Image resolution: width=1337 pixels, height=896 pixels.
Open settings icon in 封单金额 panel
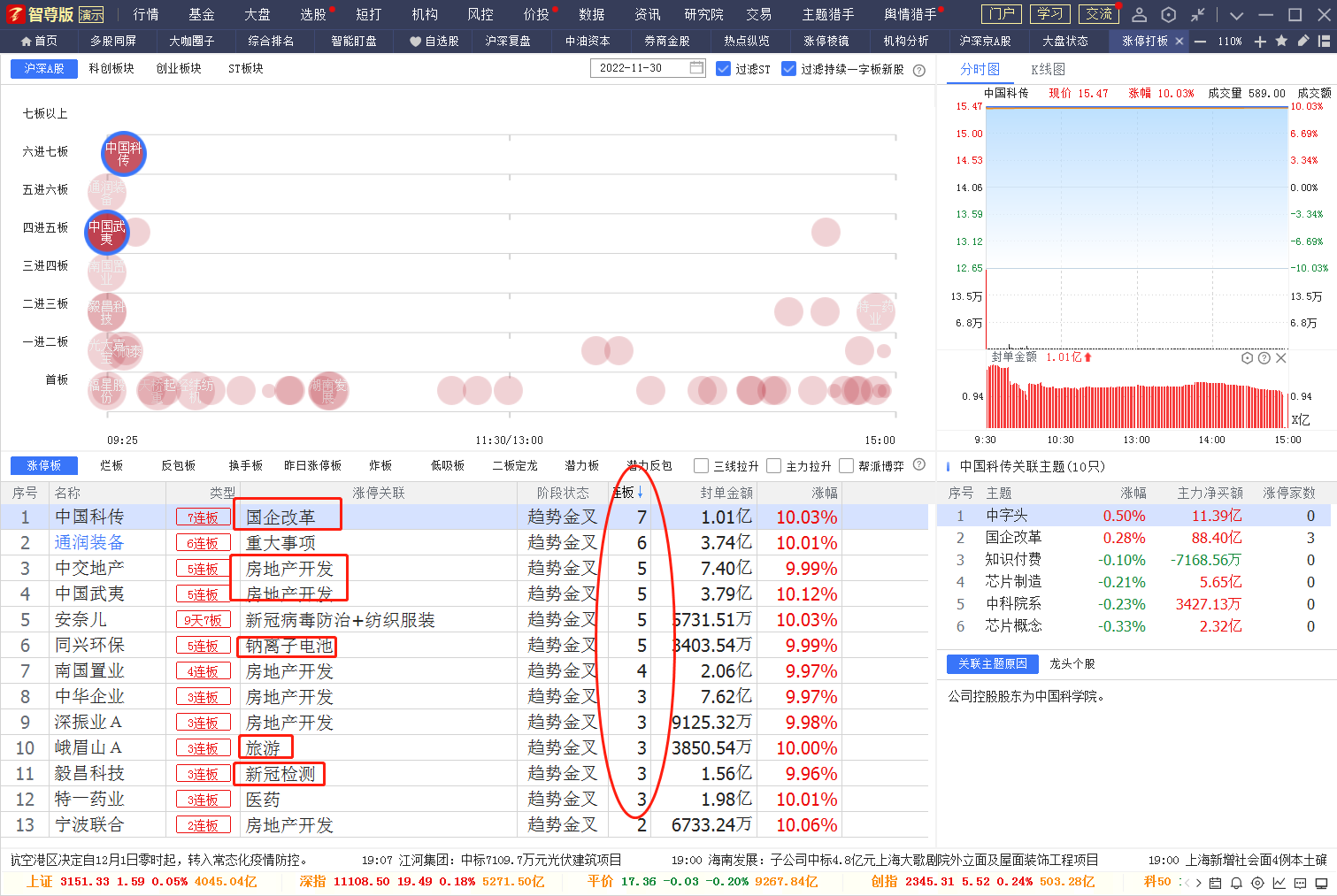(1248, 358)
